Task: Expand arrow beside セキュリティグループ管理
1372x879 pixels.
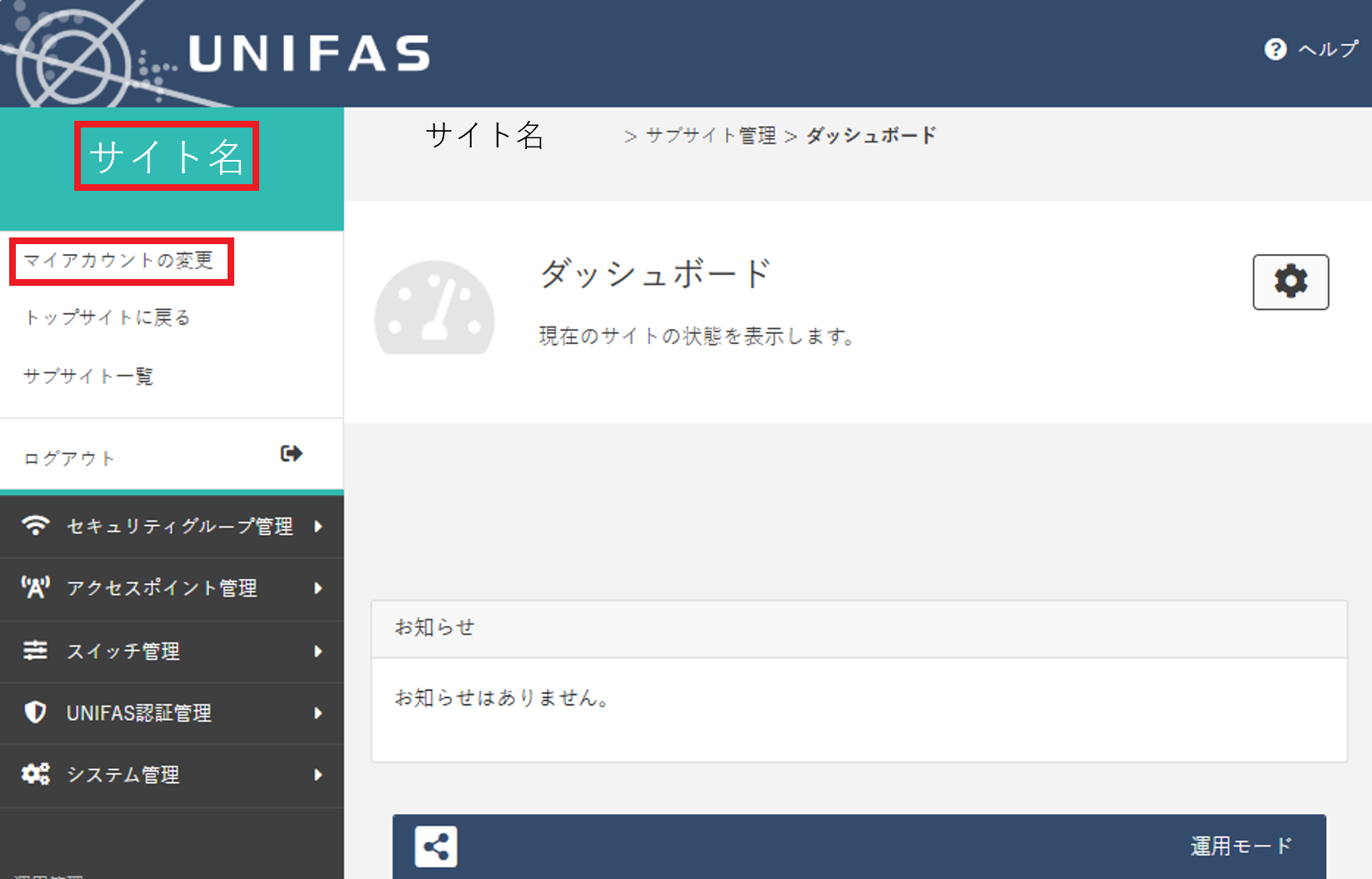Action: click(x=318, y=527)
